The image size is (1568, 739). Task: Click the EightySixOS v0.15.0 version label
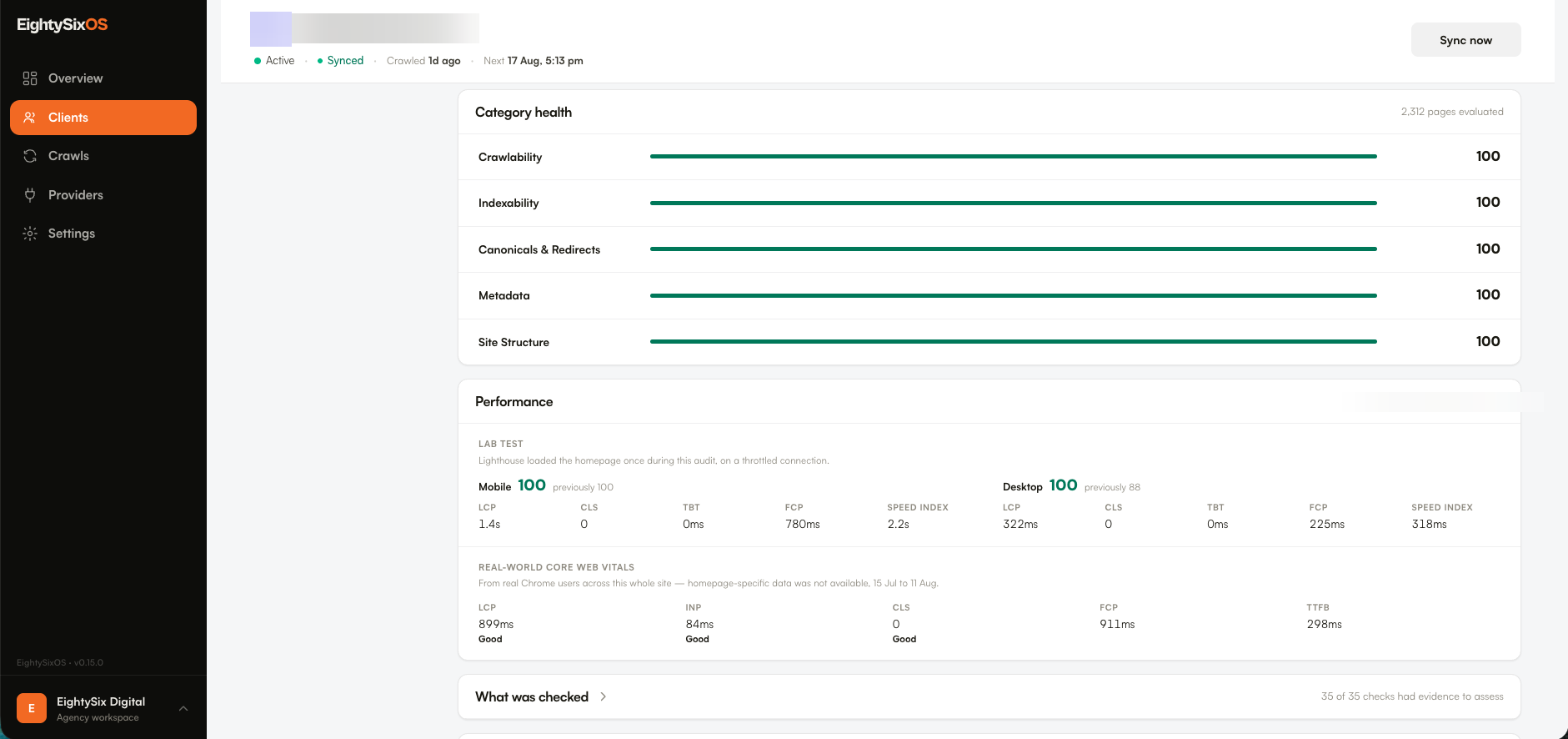click(x=60, y=663)
